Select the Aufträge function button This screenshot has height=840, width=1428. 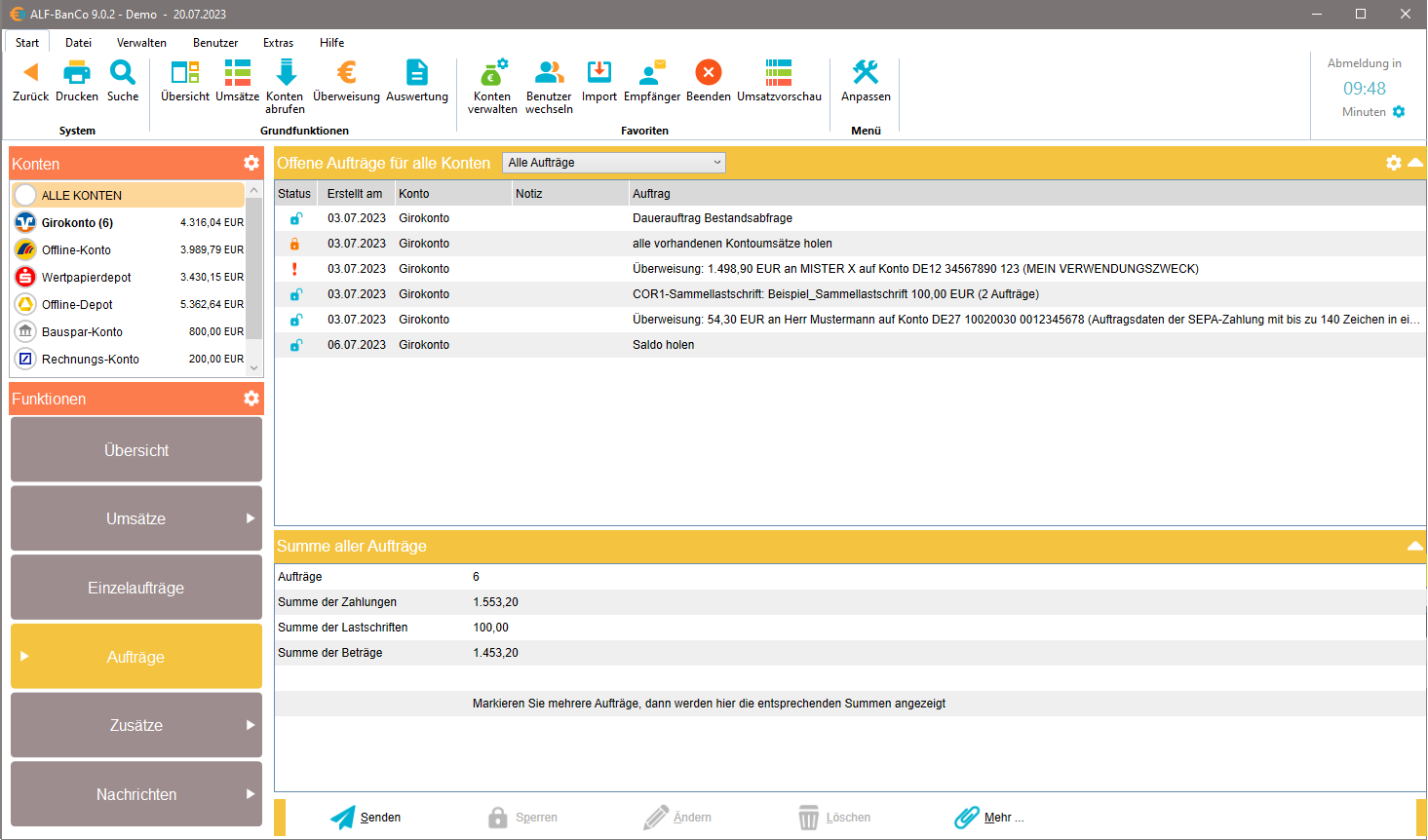pos(136,657)
